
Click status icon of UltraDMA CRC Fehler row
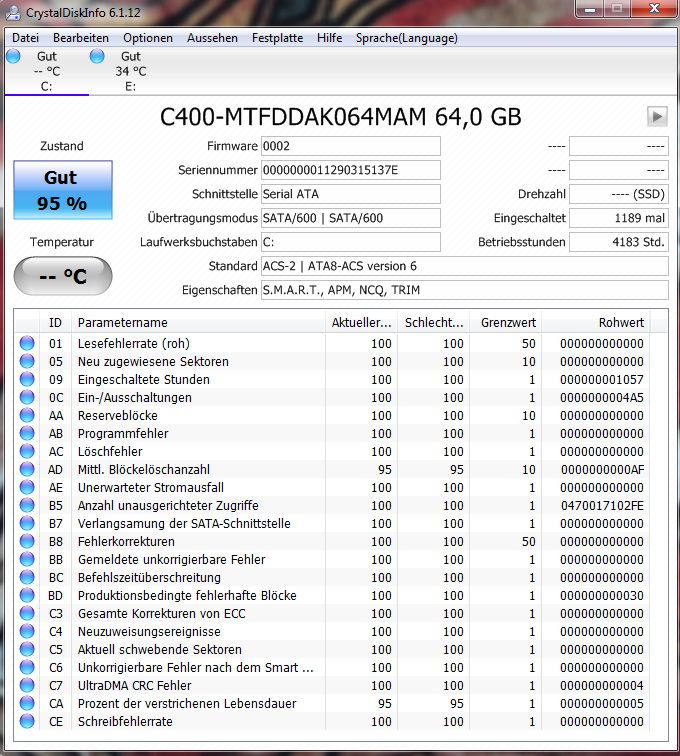click(x=27, y=685)
